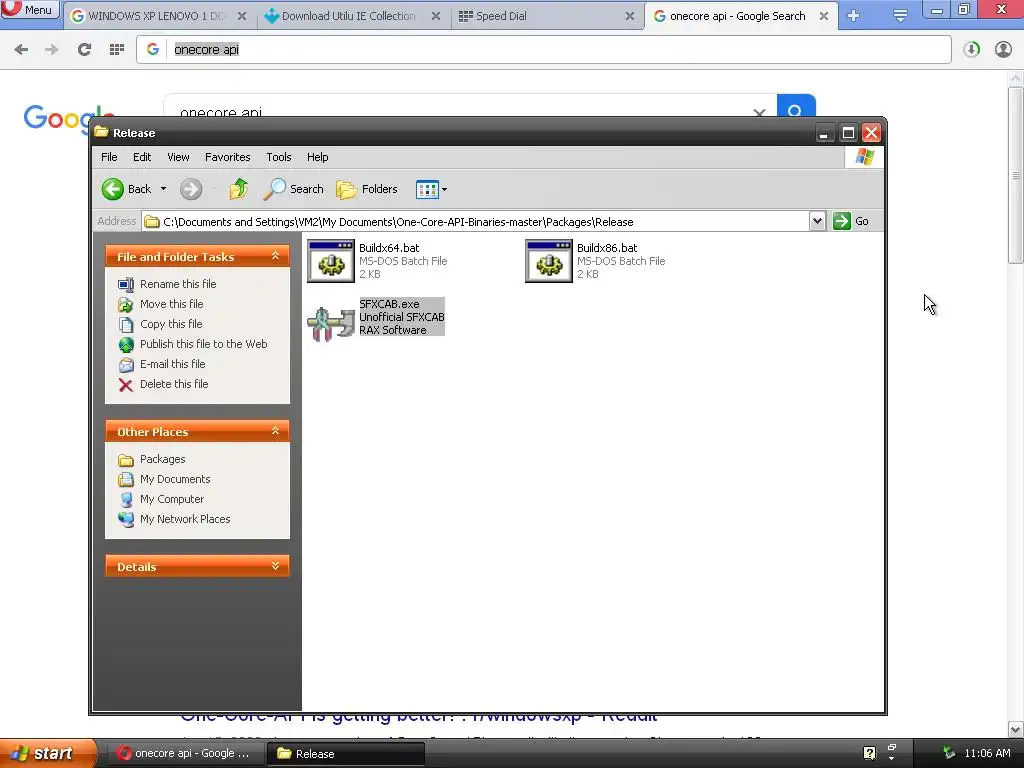The image size is (1024, 768).
Task: Open the Help menu
Action: tap(317, 157)
